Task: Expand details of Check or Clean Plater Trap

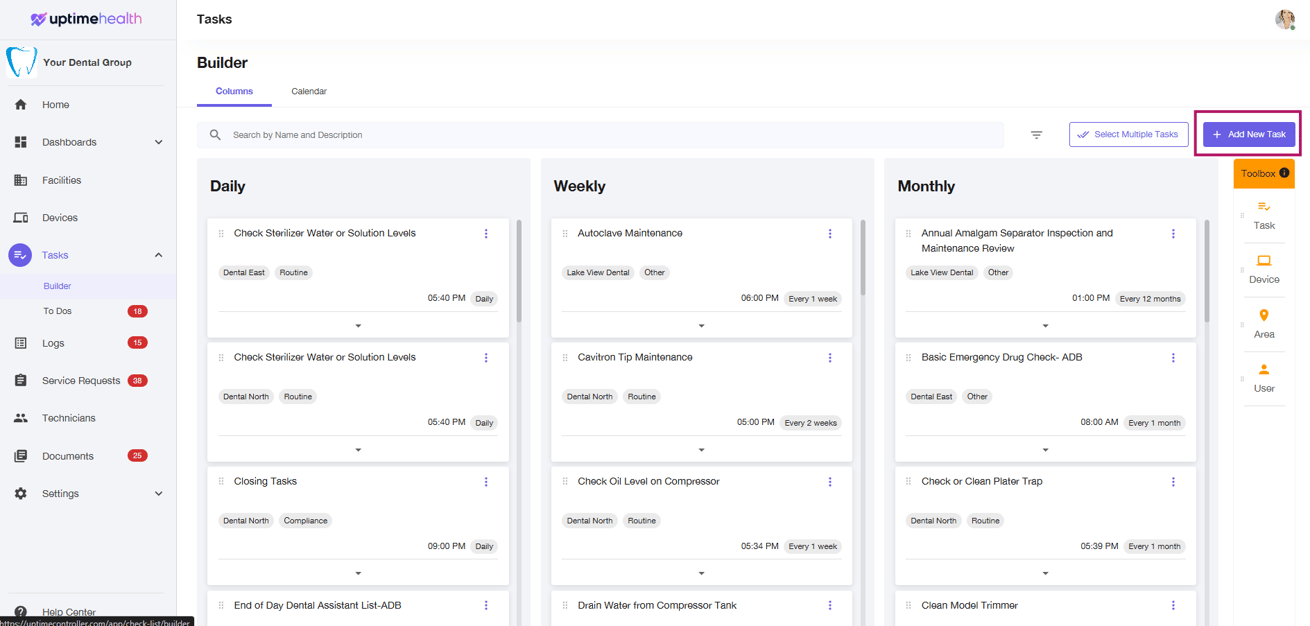Action: [1046, 574]
